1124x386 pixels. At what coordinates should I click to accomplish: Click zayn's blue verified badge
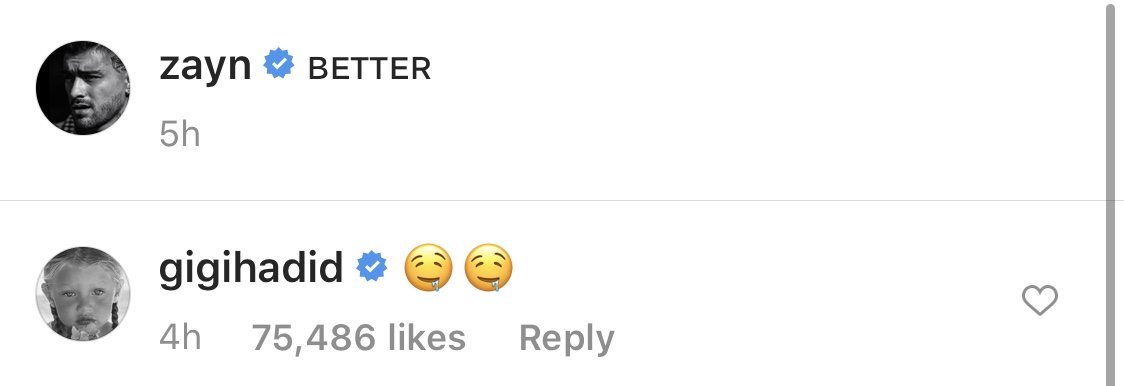(x=279, y=64)
